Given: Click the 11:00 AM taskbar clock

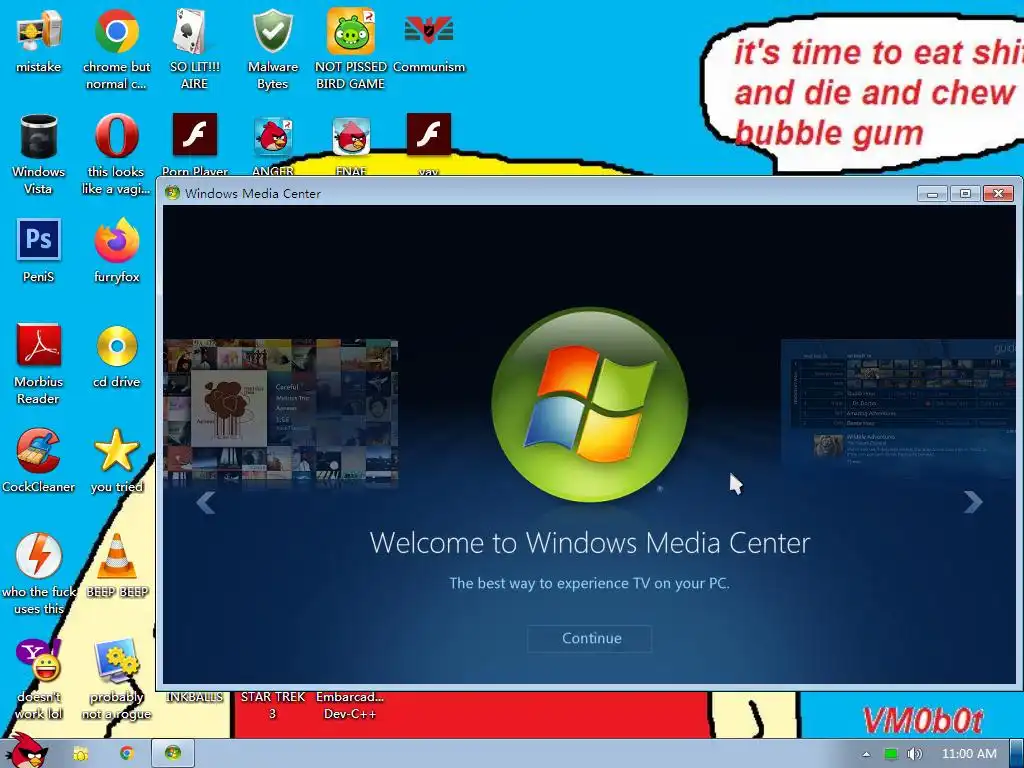Looking at the screenshot, I should [x=969, y=754].
